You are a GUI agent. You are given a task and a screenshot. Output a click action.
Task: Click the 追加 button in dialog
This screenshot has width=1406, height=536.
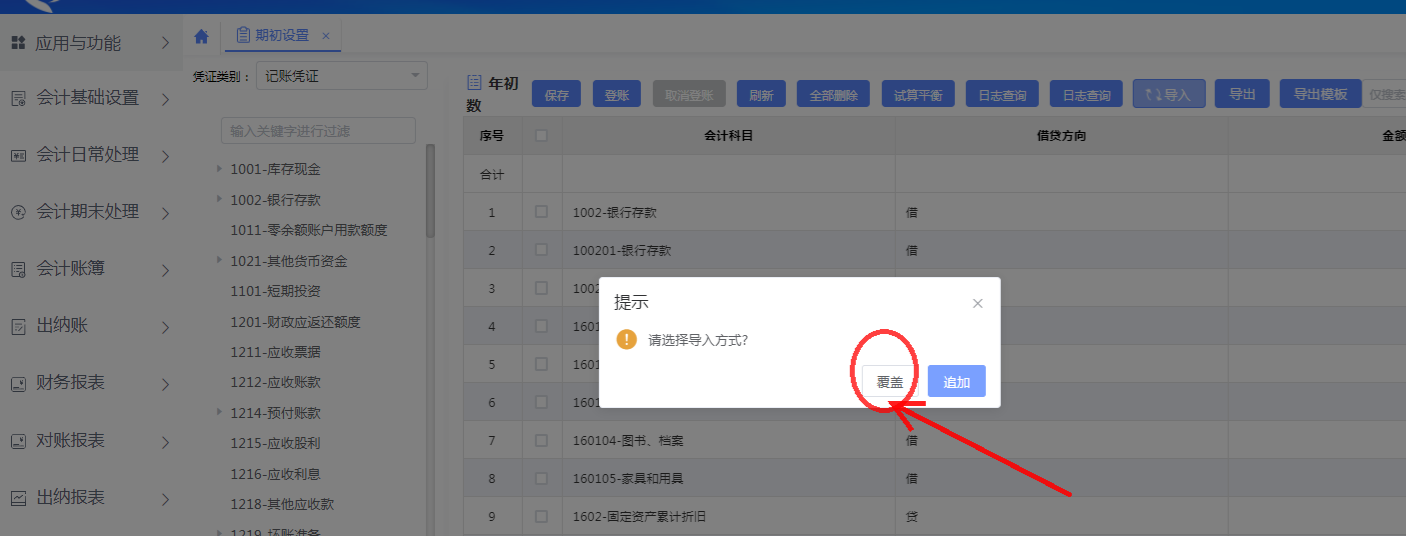coord(956,382)
